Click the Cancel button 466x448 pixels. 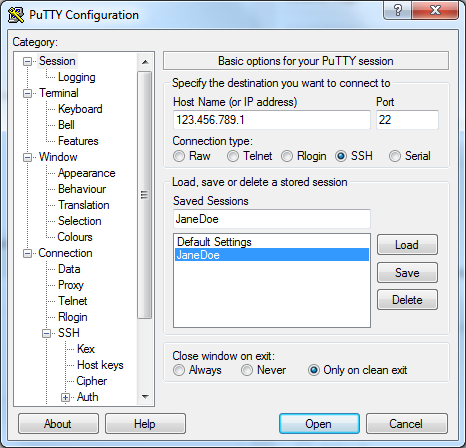[x=406, y=424]
